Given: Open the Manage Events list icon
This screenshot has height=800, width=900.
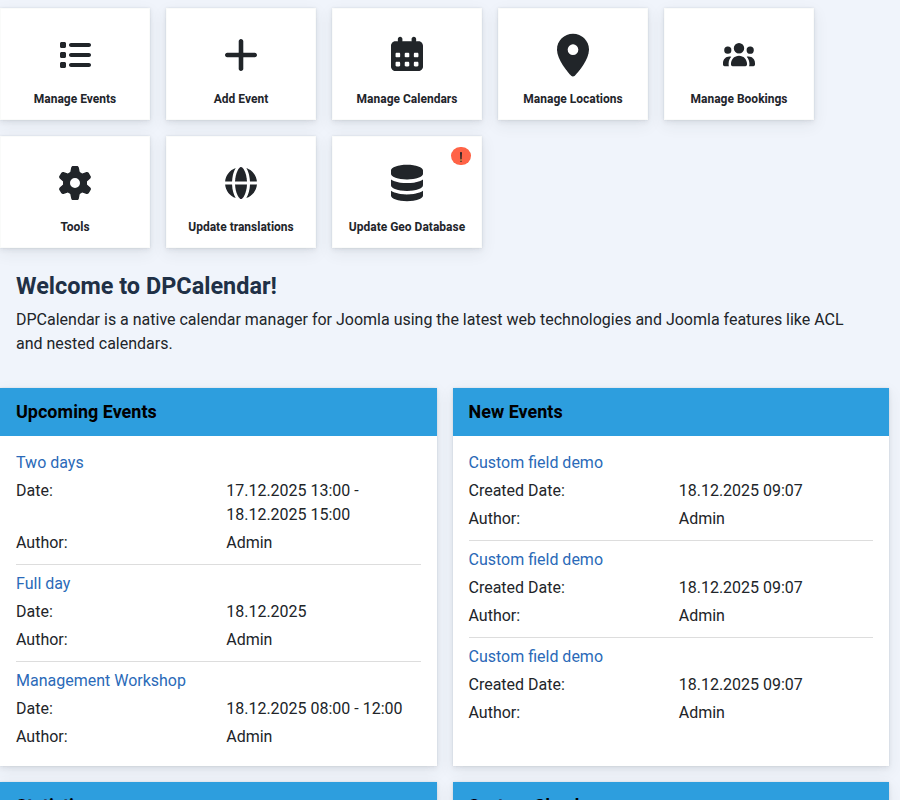Looking at the screenshot, I should [x=75, y=55].
